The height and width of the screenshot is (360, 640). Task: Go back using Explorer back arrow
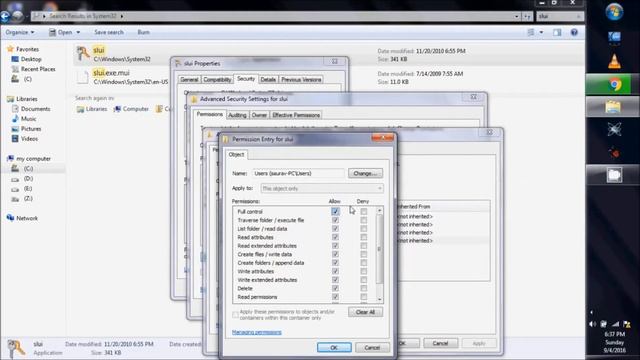(5, 16)
